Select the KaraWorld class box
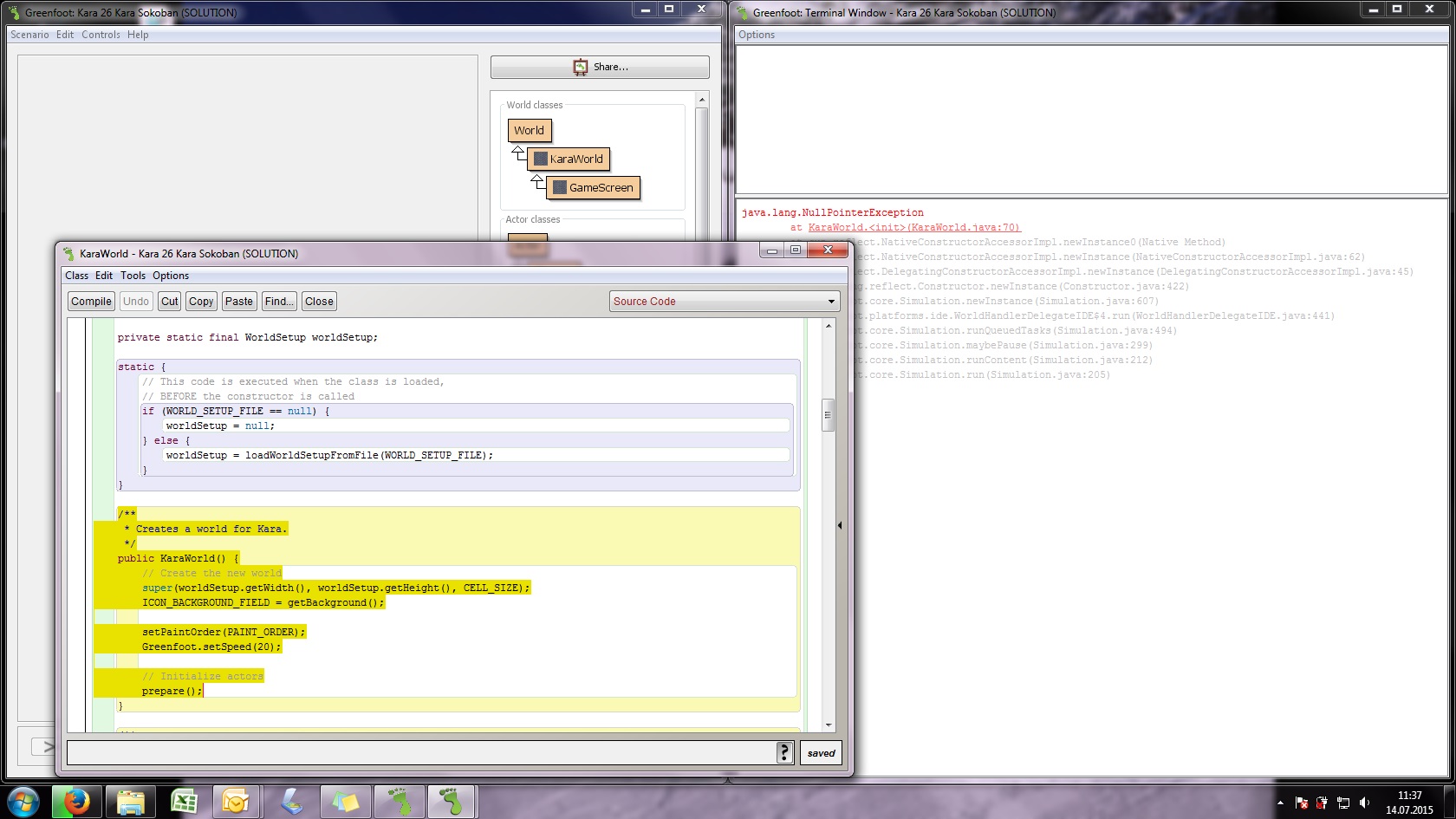The width and height of the screenshot is (1456, 819). pos(569,159)
